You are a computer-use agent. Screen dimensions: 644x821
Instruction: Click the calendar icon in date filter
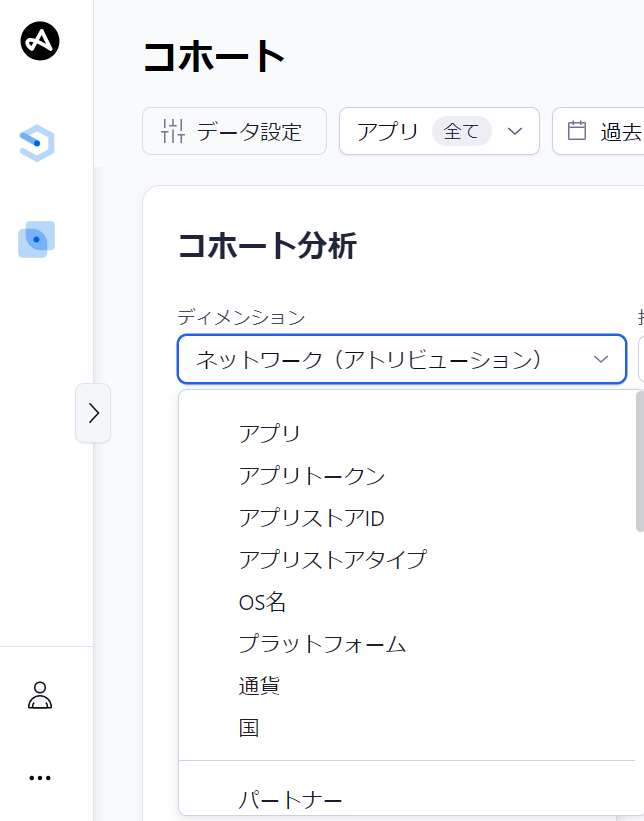[577, 131]
